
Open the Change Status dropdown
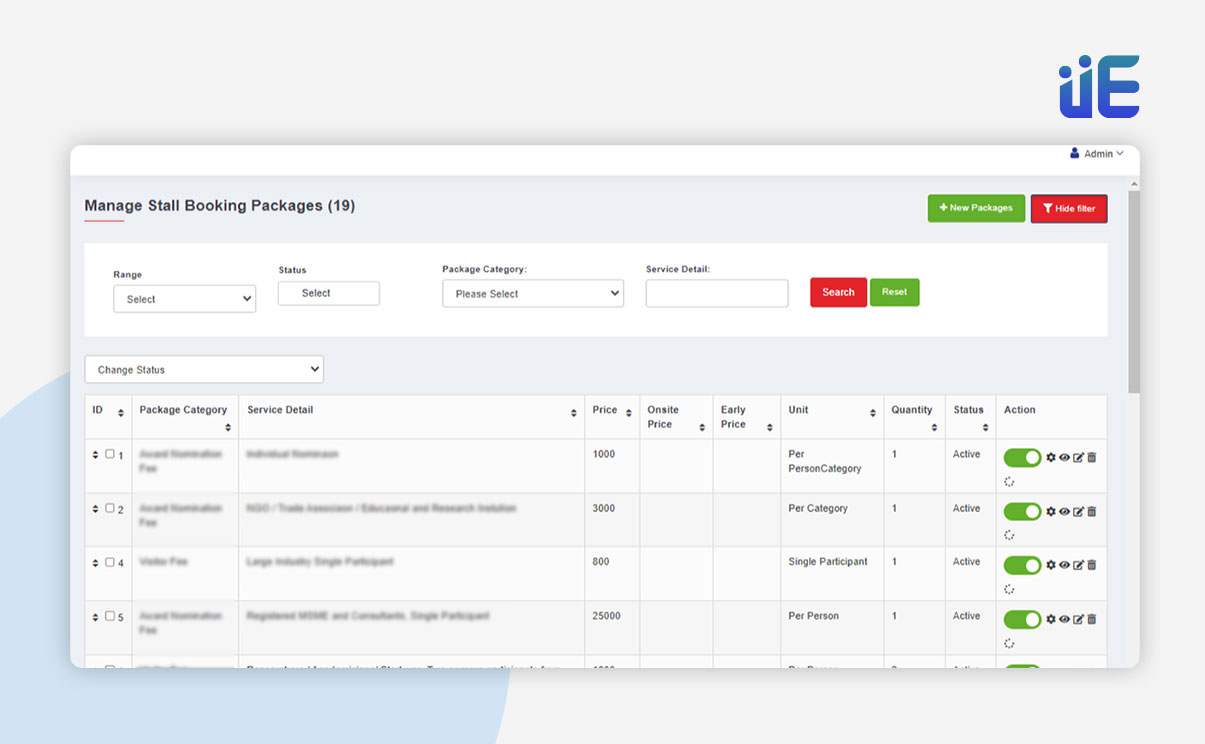pyautogui.click(x=204, y=369)
